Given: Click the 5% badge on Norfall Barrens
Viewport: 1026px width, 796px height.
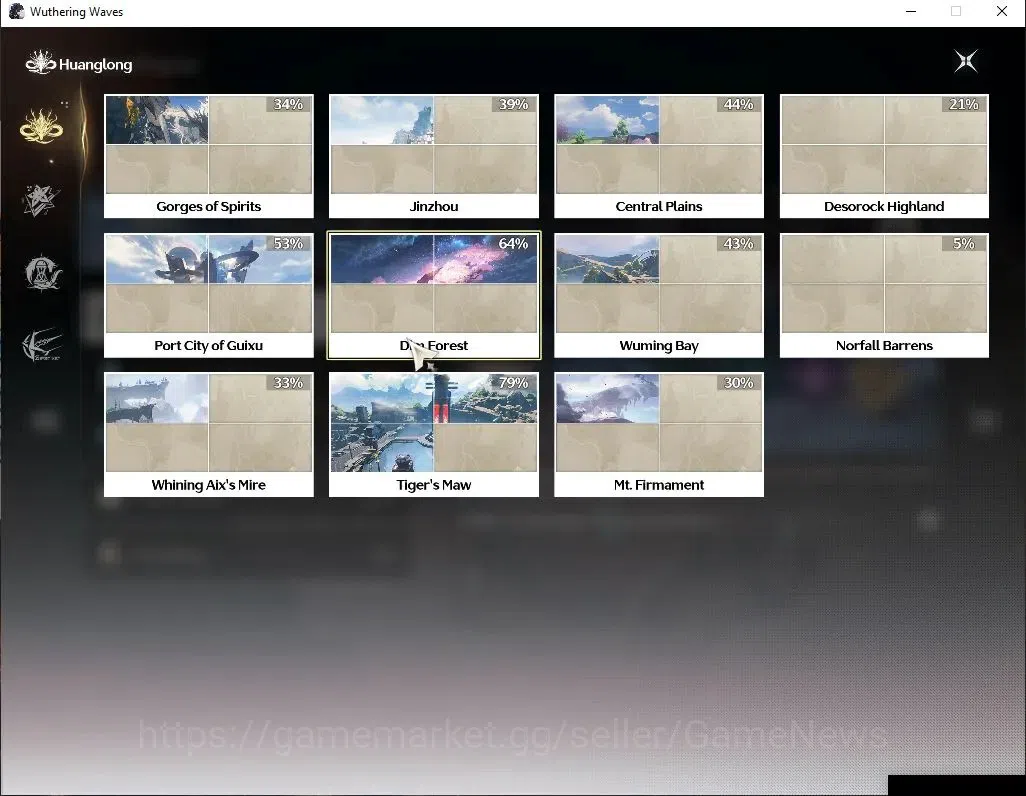Looking at the screenshot, I should pyautogui.click(x=964, y=244).
